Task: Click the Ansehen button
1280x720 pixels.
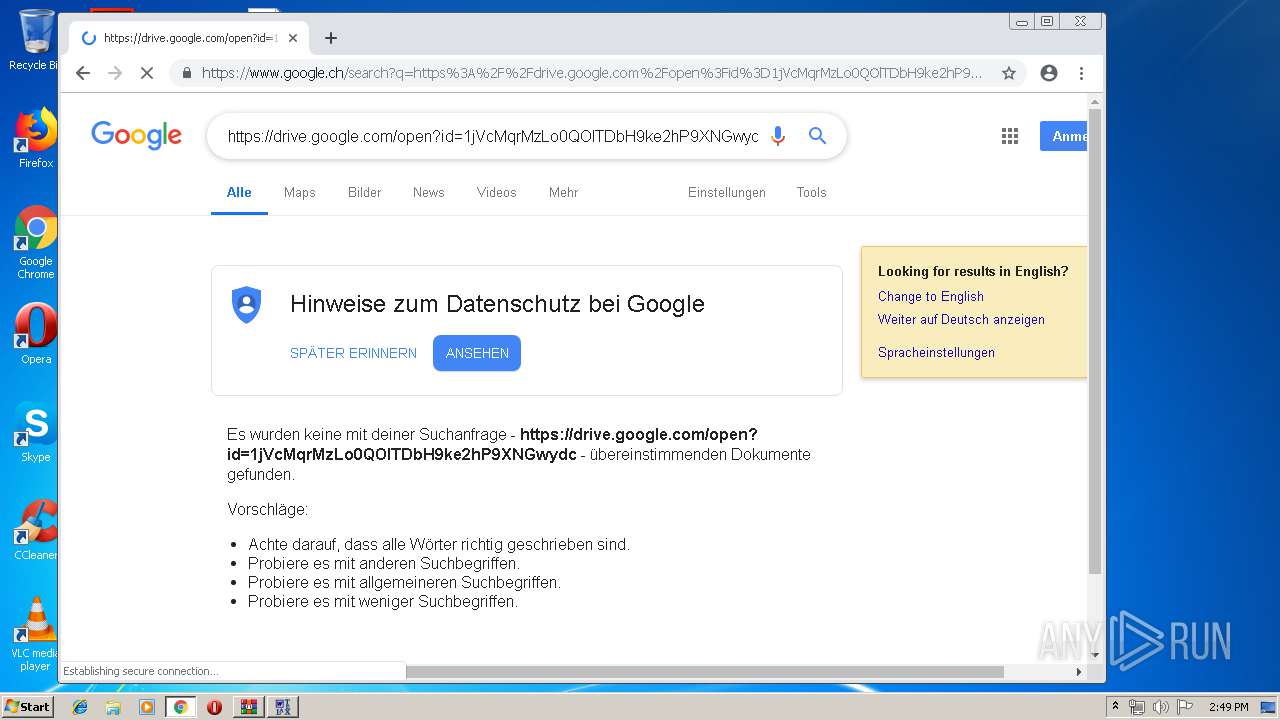Action: (477, 353)
